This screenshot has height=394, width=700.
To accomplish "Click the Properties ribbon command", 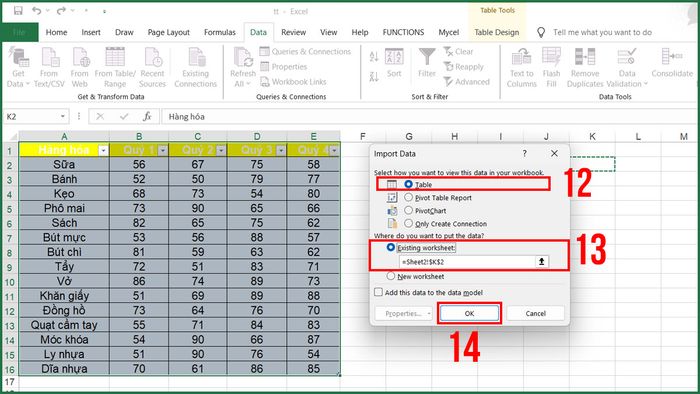I will pos(283,67).
